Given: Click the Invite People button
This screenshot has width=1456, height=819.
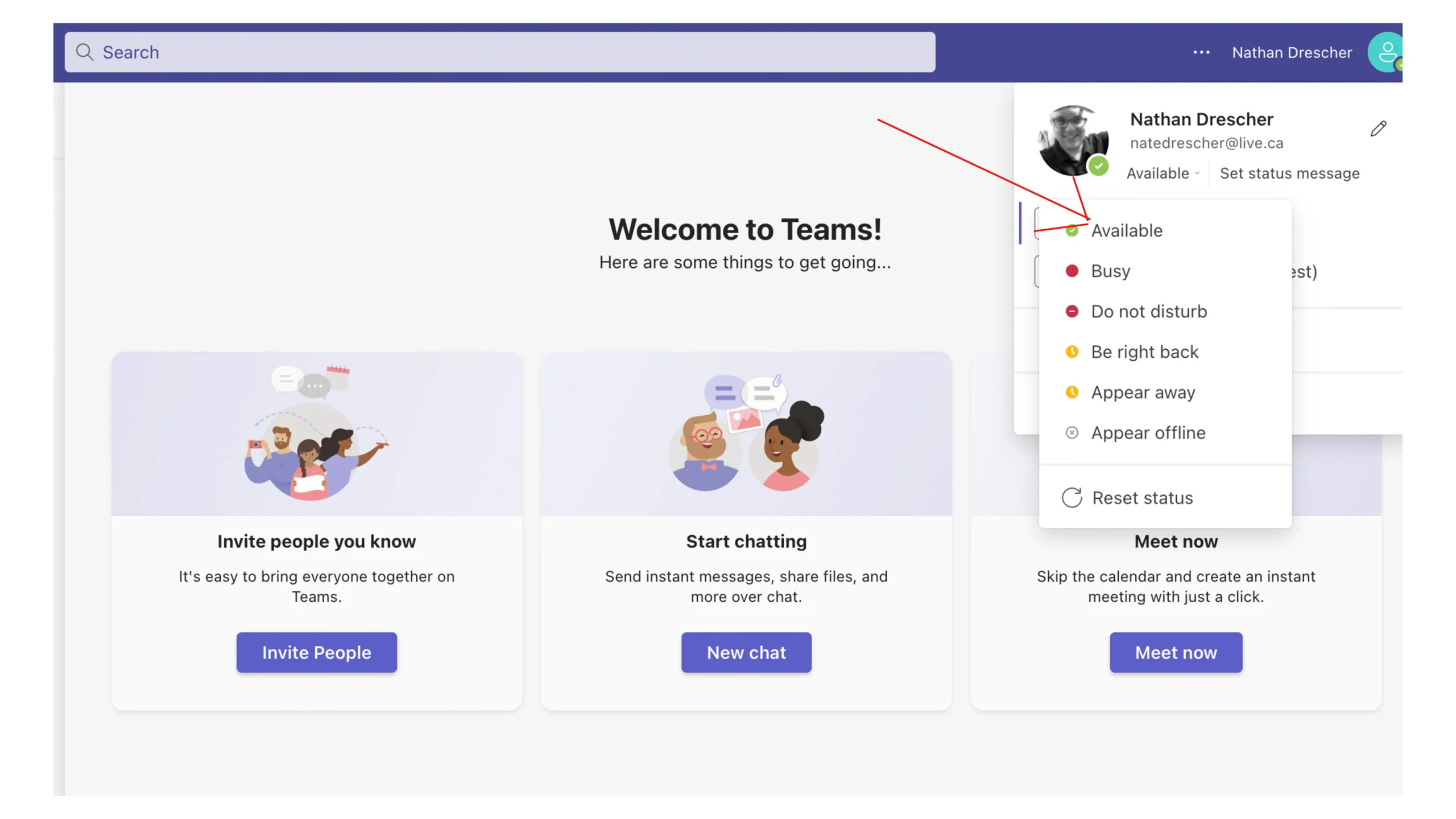Looking at the screenshot, I should pos(316,652).
